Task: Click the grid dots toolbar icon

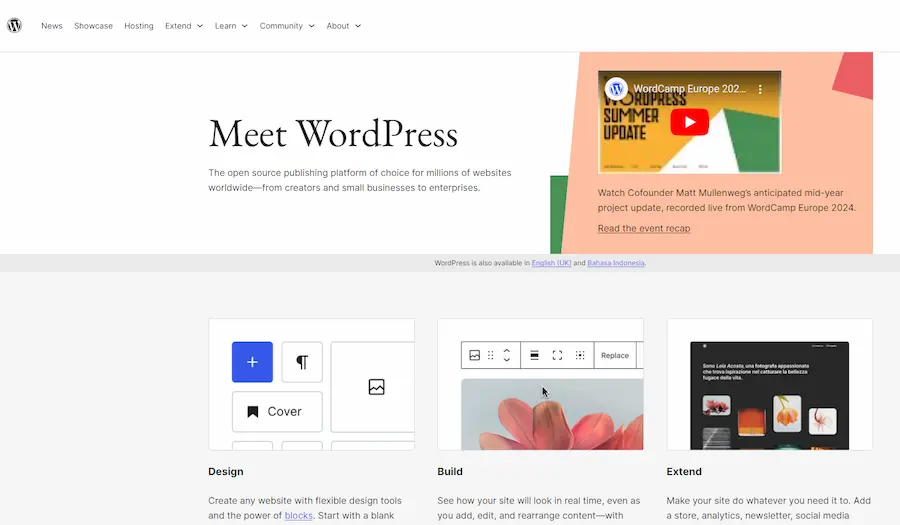Action: coord(580,355)
